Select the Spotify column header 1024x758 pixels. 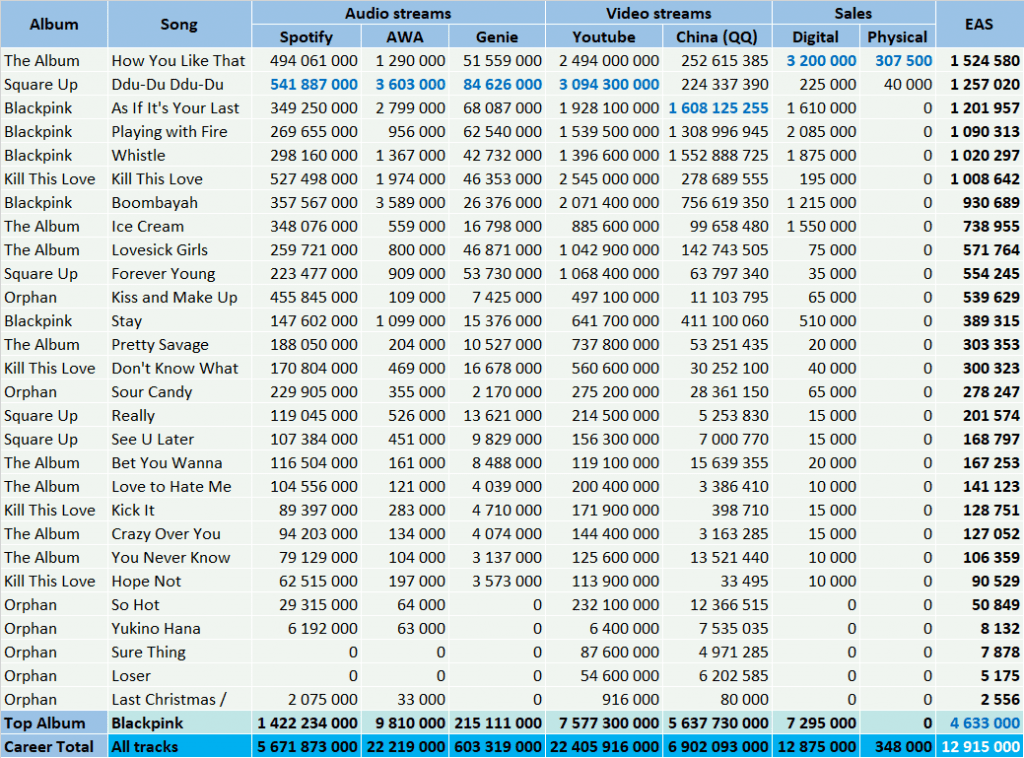(x=306, y=37)
